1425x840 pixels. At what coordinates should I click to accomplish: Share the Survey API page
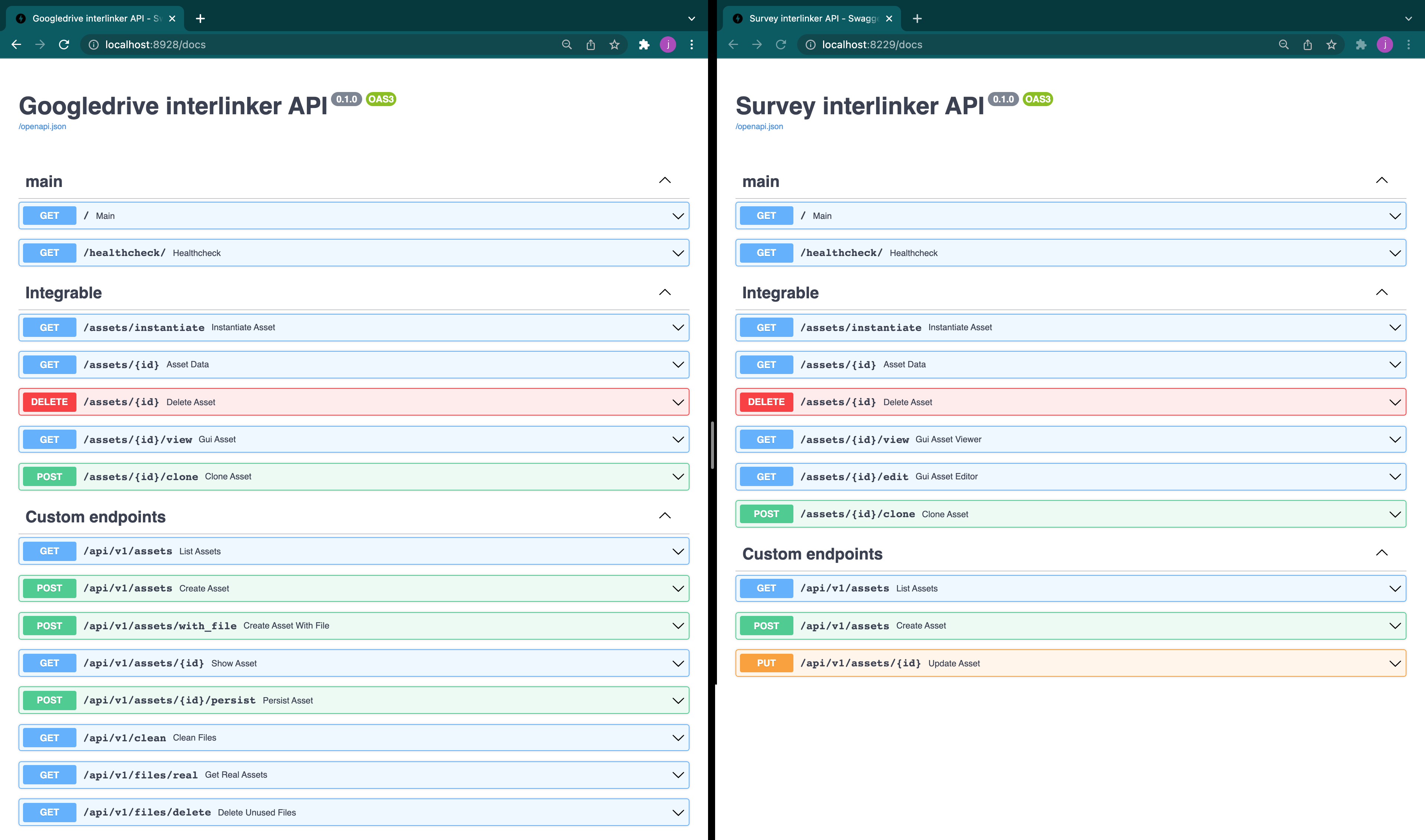[1307, 45]
